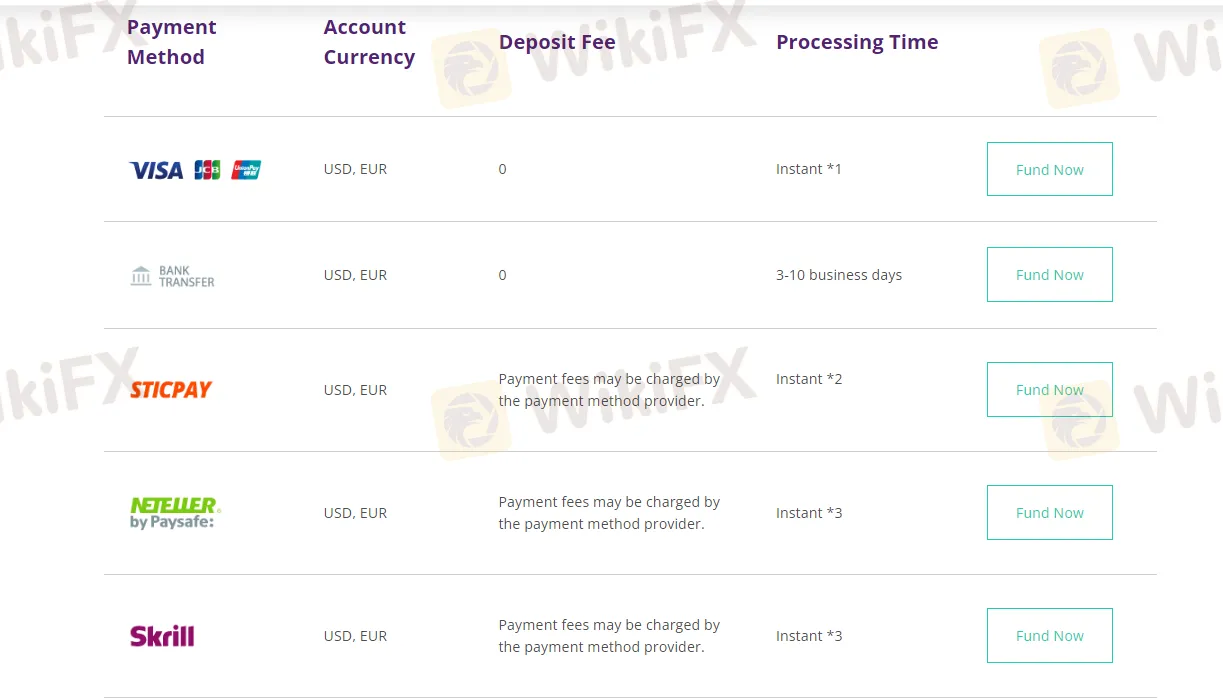Click Fund Now in the Neteller row
The image size is (1223, 698).
[x=1049, y=512]
